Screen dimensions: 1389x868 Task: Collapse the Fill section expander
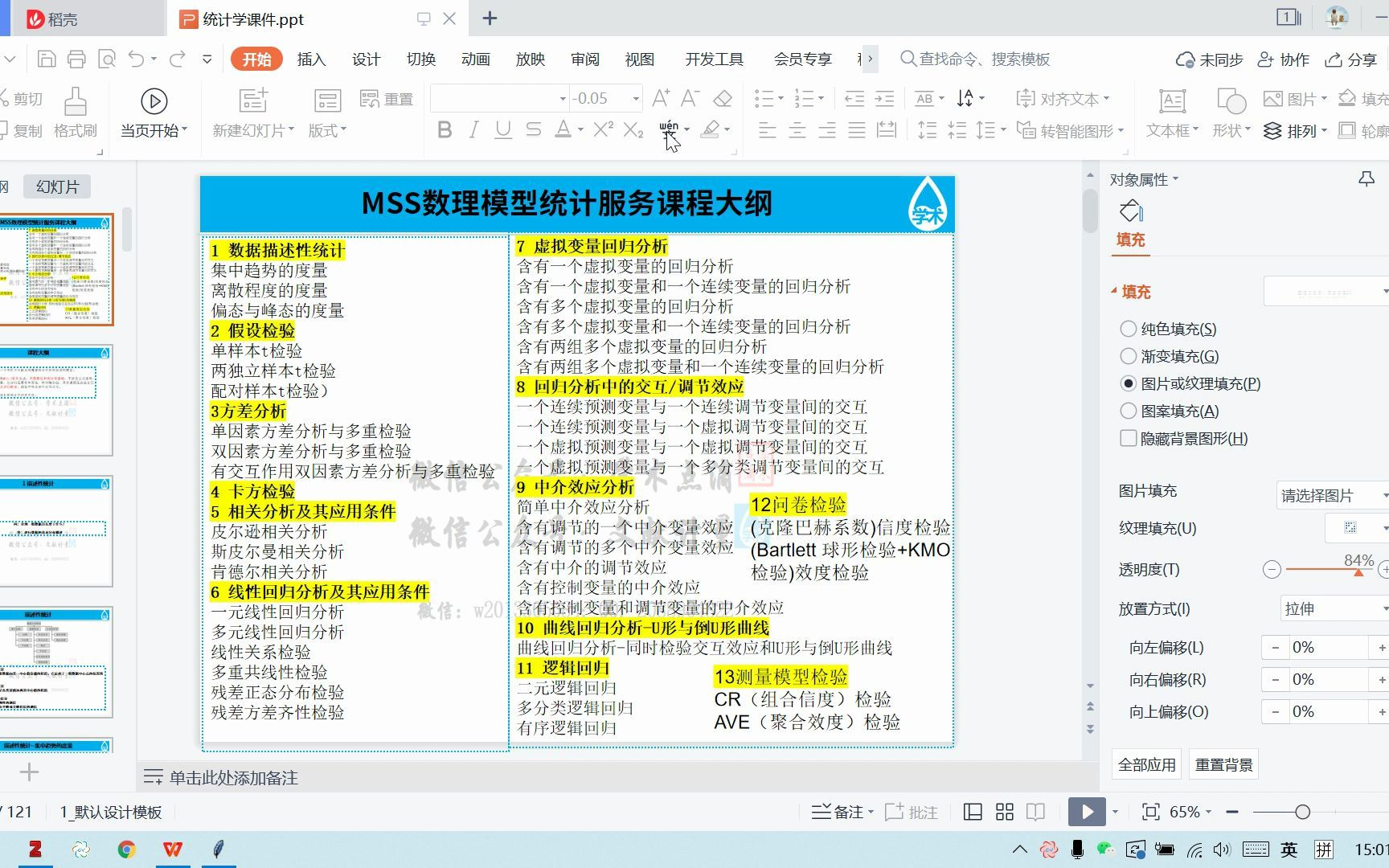pyautogui.click(x=1114, y=291)
